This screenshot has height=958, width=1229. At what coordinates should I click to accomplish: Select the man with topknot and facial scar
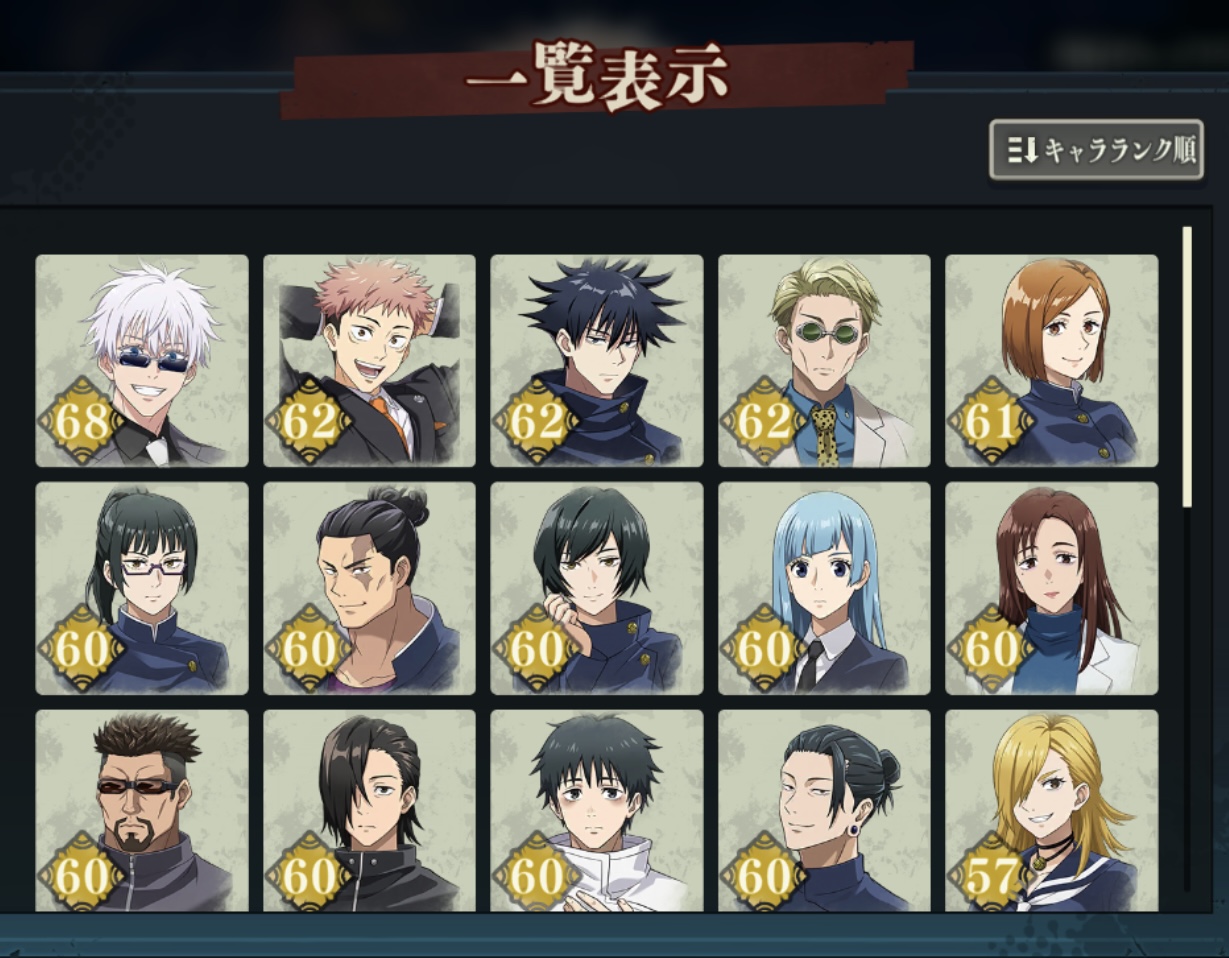coord(369,588)
